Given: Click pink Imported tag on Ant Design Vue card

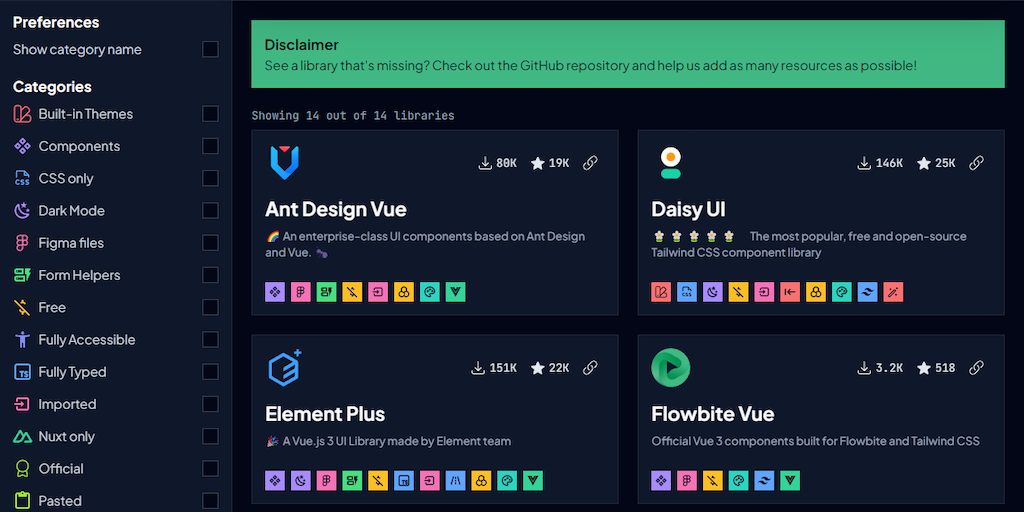Looking at the screenshot, I should pyautogui.click(x=378, y=292).
